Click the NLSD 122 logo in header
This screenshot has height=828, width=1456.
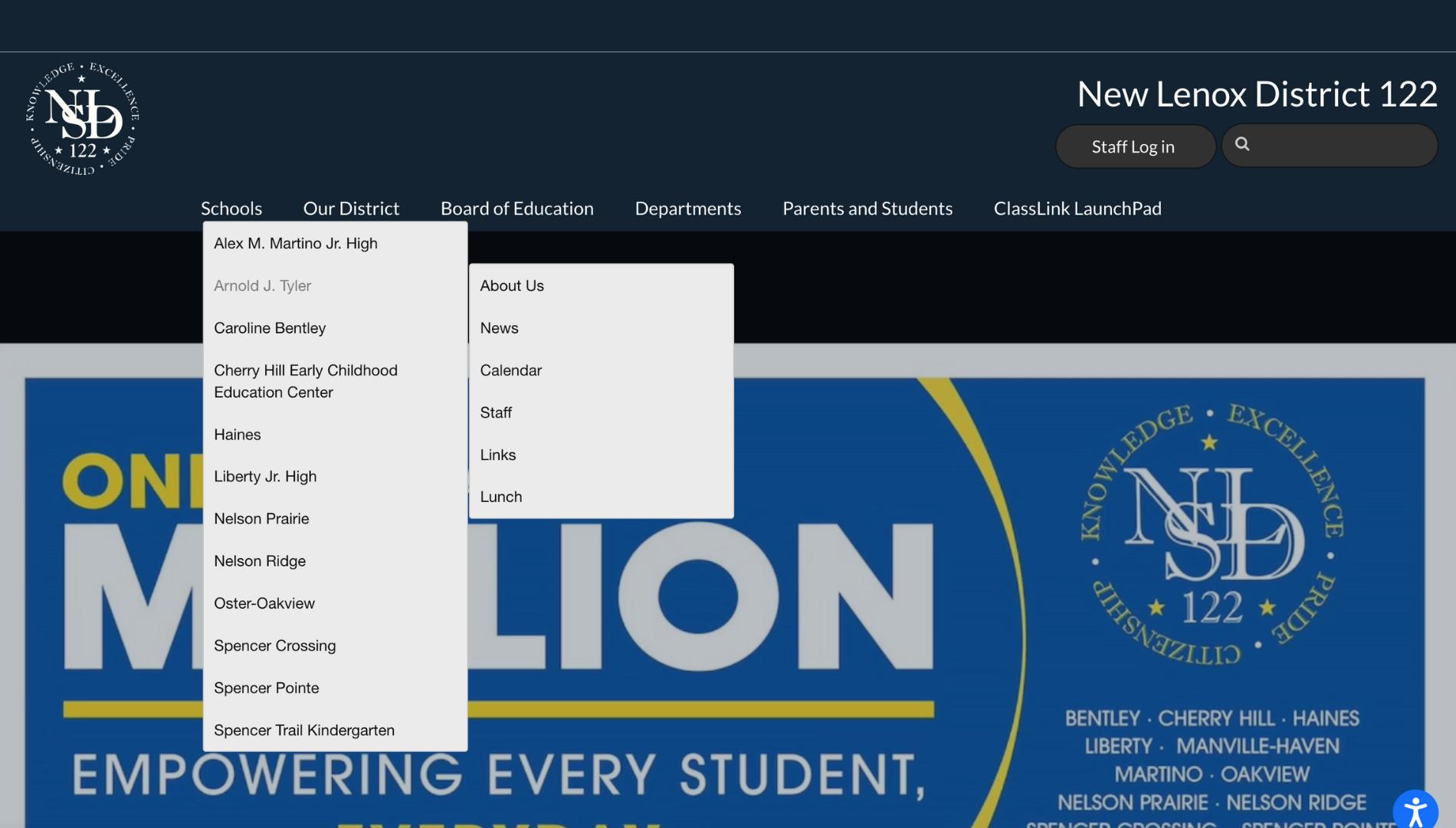(x=83, y=119)
